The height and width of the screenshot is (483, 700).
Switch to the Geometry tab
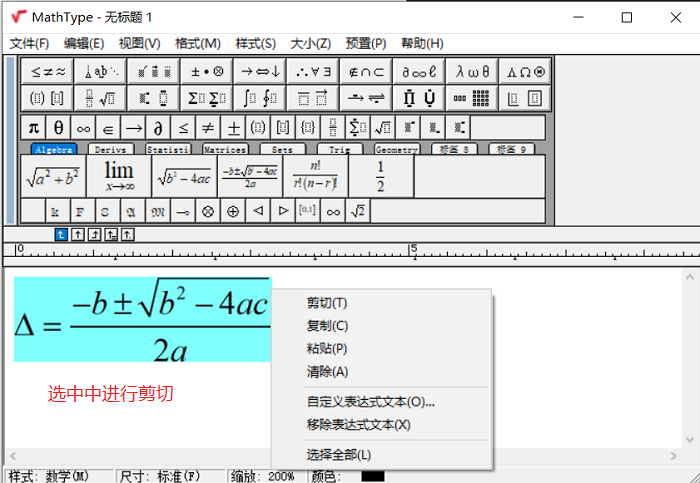(x=397, y=150)
